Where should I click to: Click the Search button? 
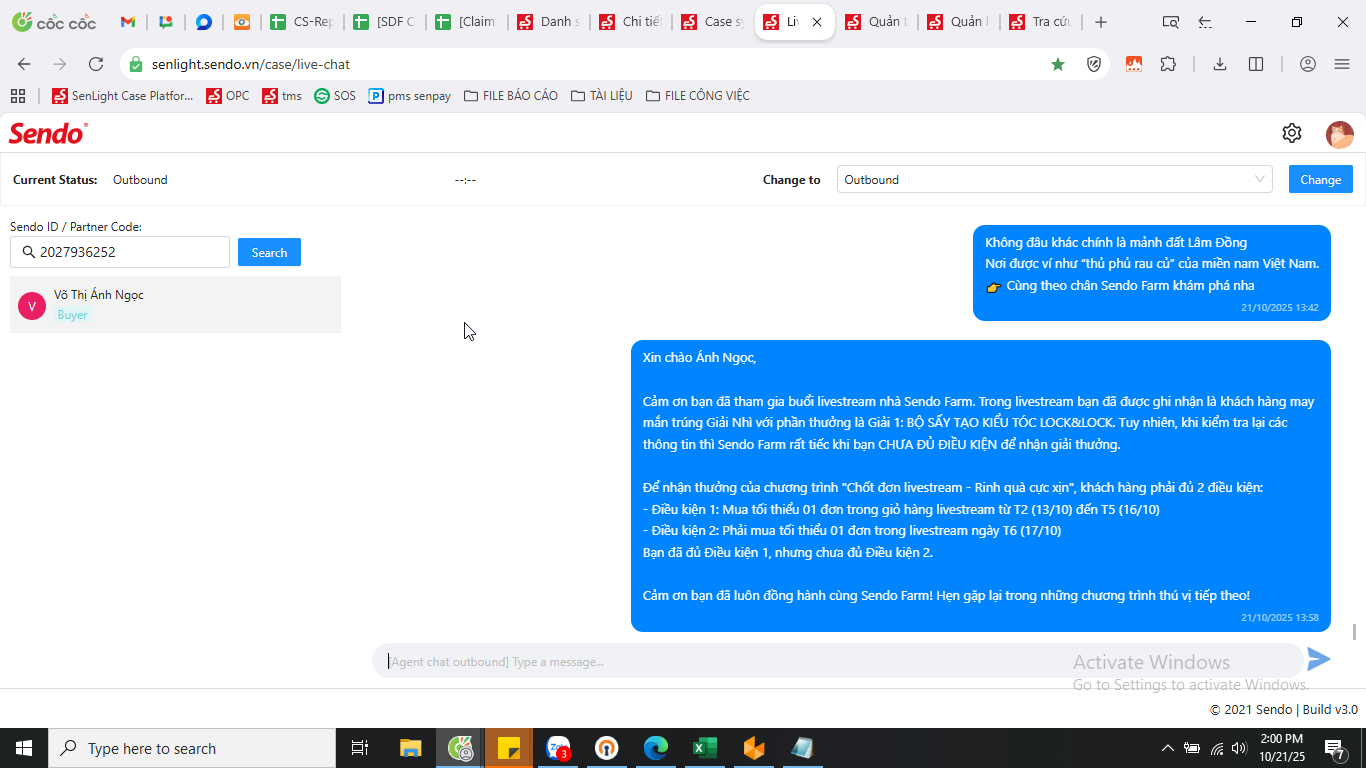point(269,253)
